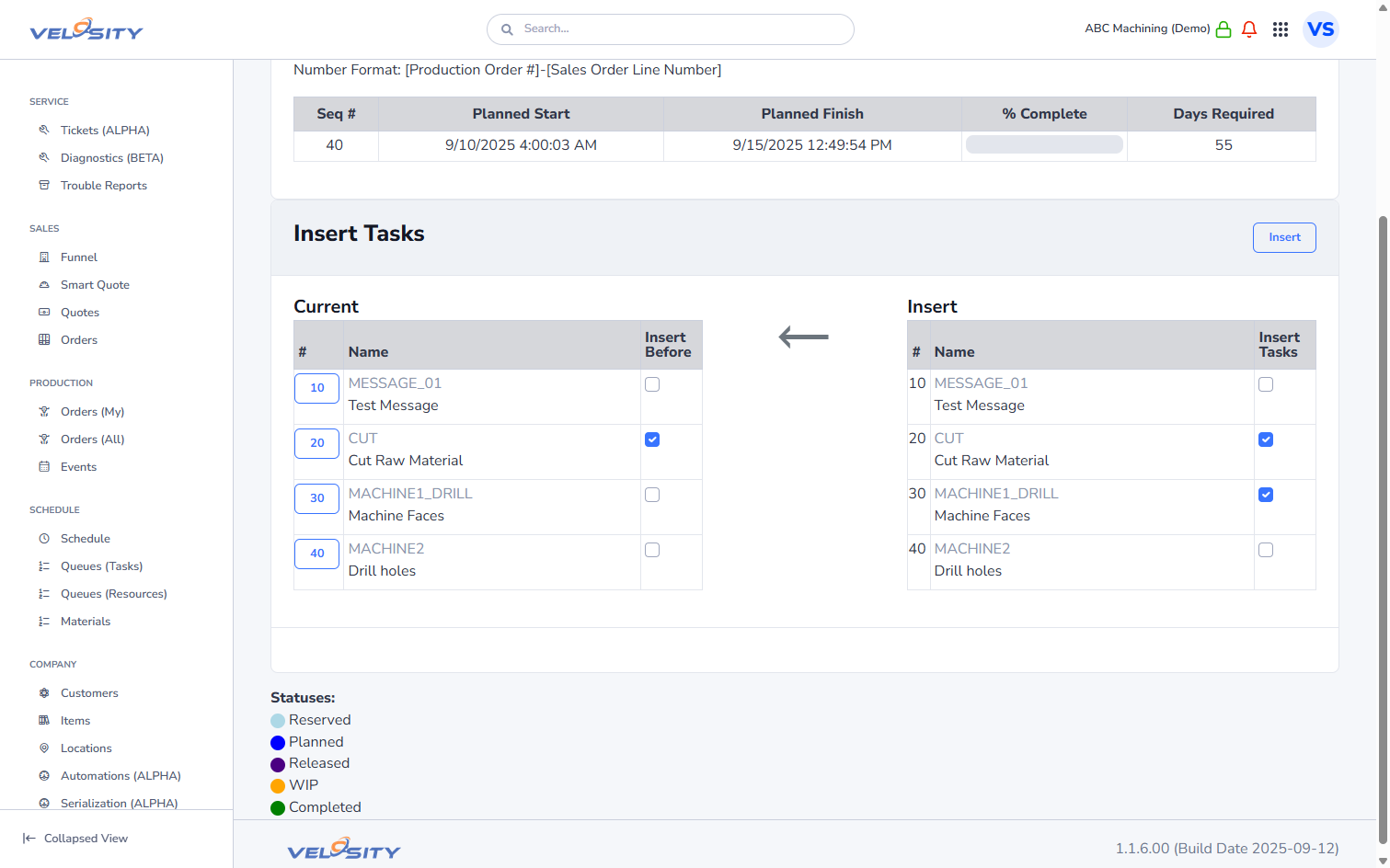Click the Schedule clock icon in sidebar
Image resolution: width=1390 pixels, height=868 pixels.
(44, 539)
